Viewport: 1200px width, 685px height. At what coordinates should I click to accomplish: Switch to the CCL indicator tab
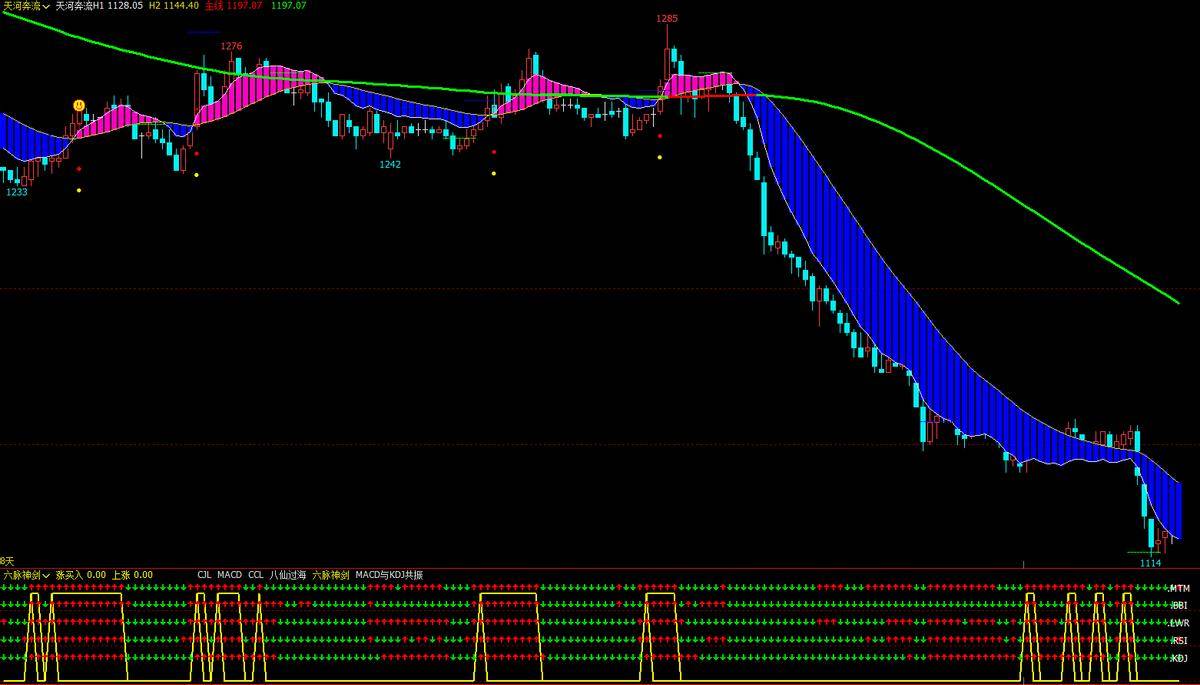[x=256, y=575]
